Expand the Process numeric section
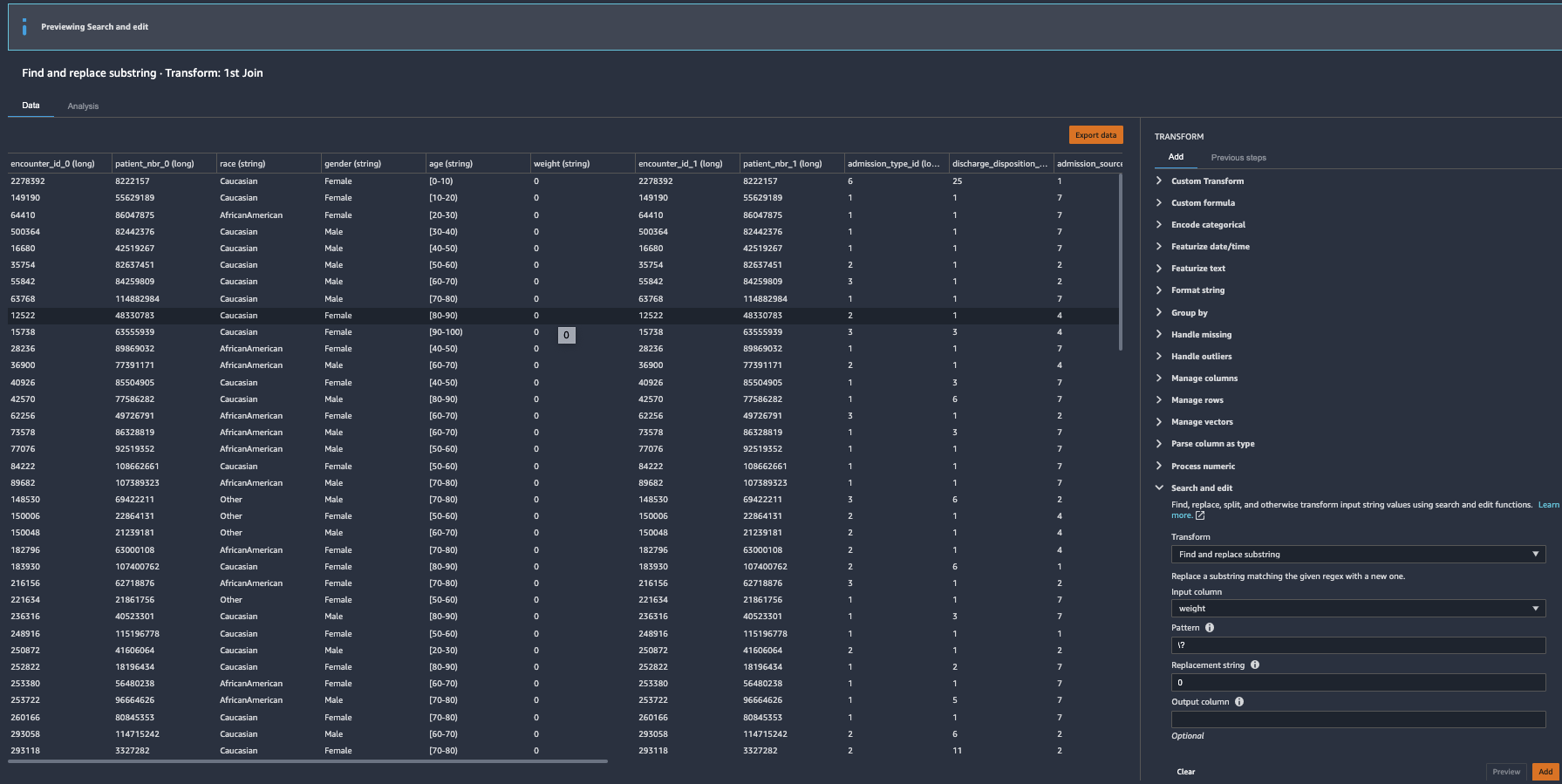This screenshot has width=1562, height=784. (1203, 466)
